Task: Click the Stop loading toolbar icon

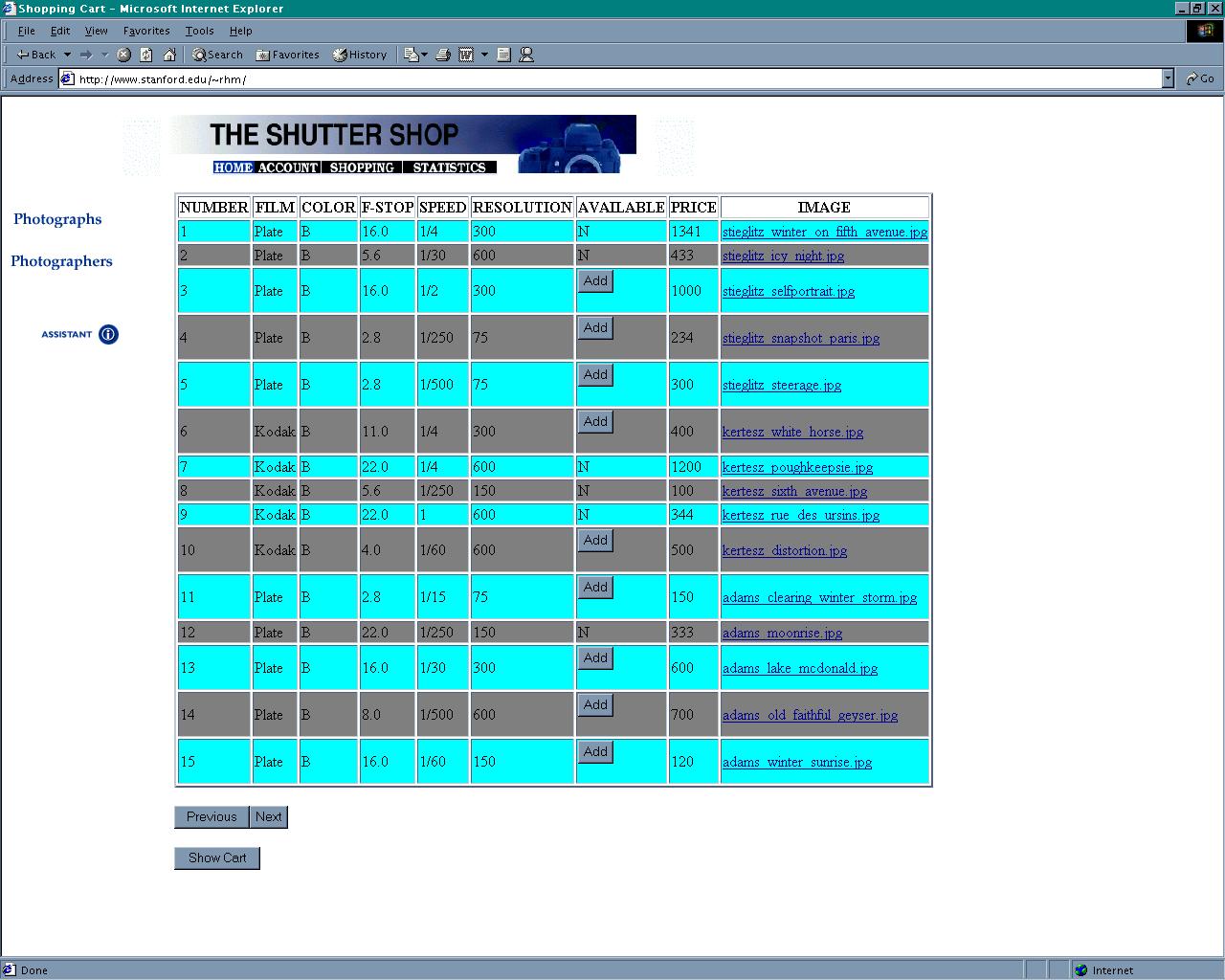Action: (x=123, y=55)
